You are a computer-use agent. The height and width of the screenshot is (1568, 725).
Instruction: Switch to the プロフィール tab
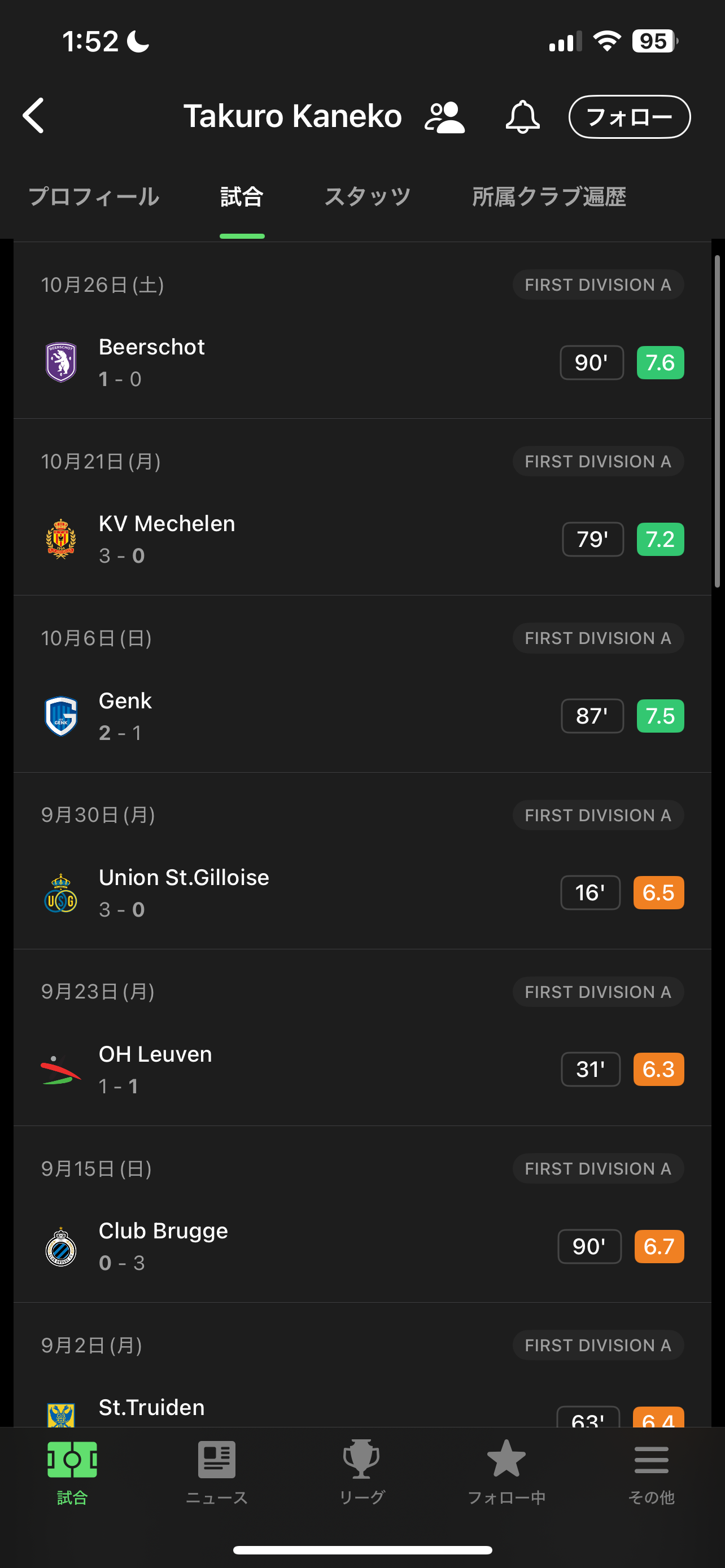click(x=94, y=197)
